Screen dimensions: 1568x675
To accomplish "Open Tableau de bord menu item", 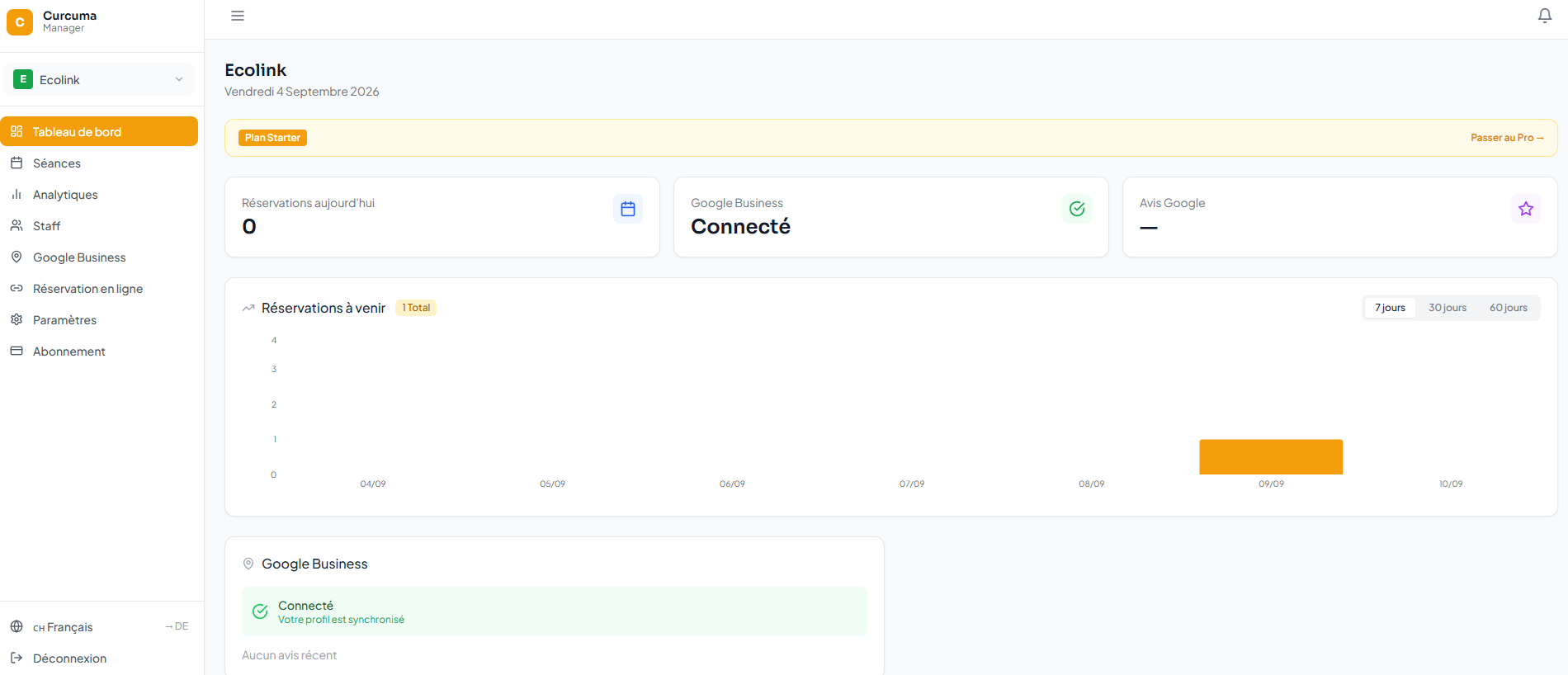I will 99,132.
